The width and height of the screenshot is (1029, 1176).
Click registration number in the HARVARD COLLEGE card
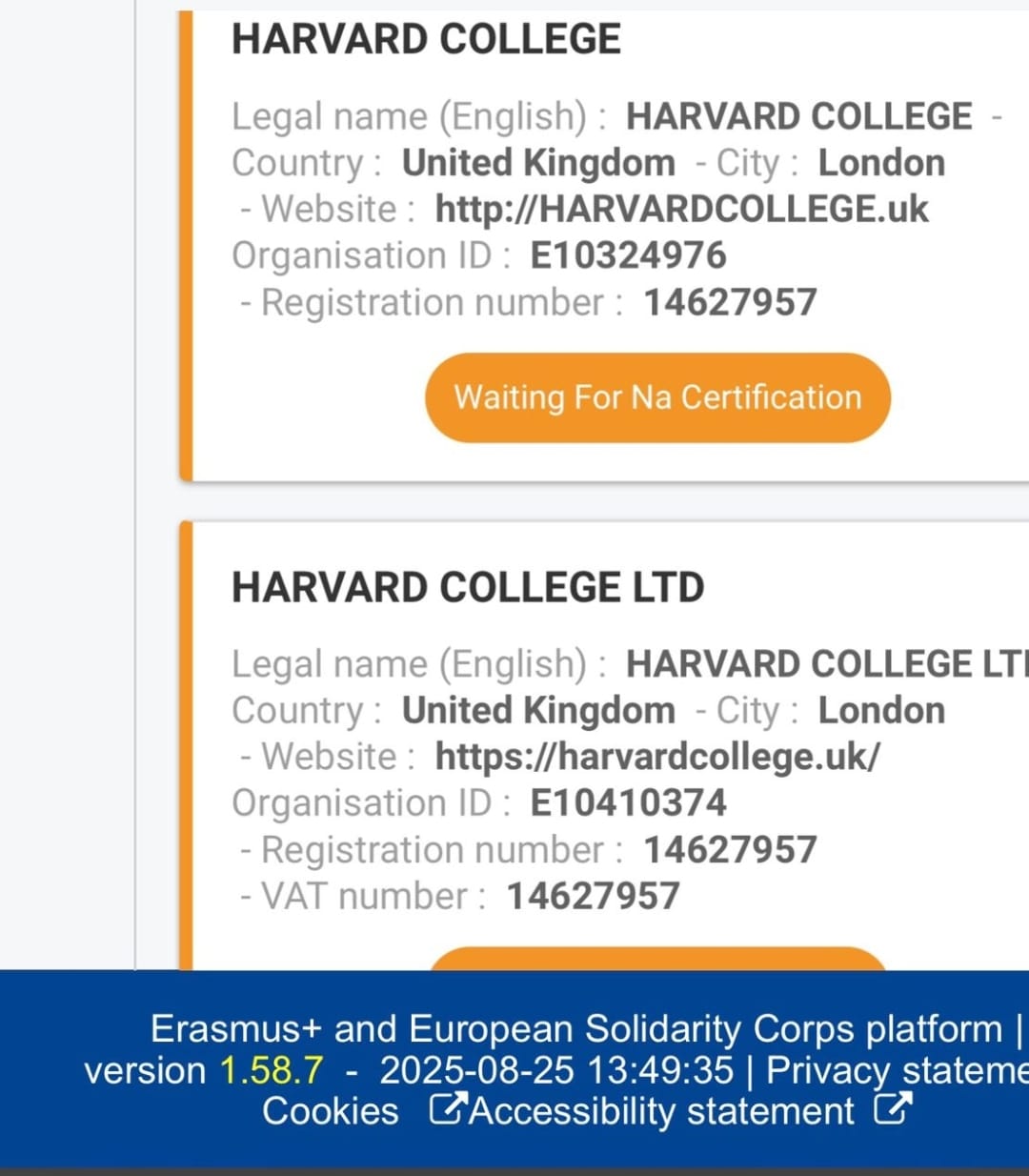(x=730, y=303)
